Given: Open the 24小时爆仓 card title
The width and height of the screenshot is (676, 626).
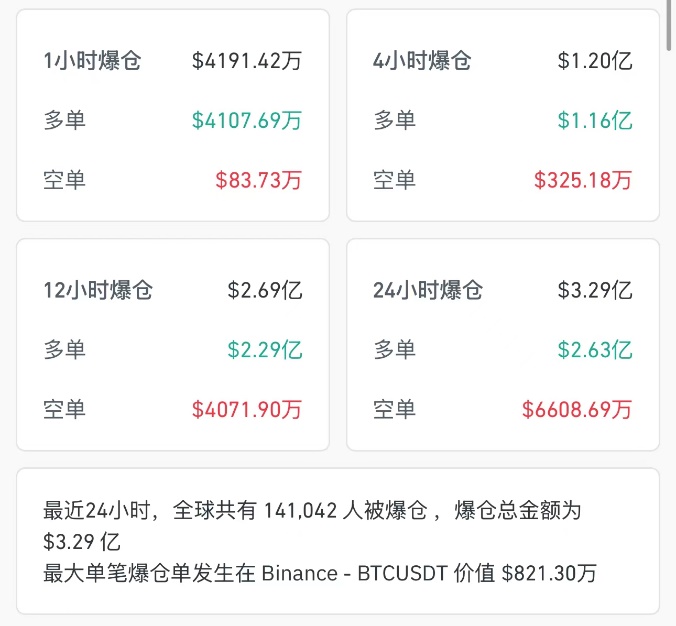Looking at the screenshot, I should pyautogui.click(x=428, y=291).
